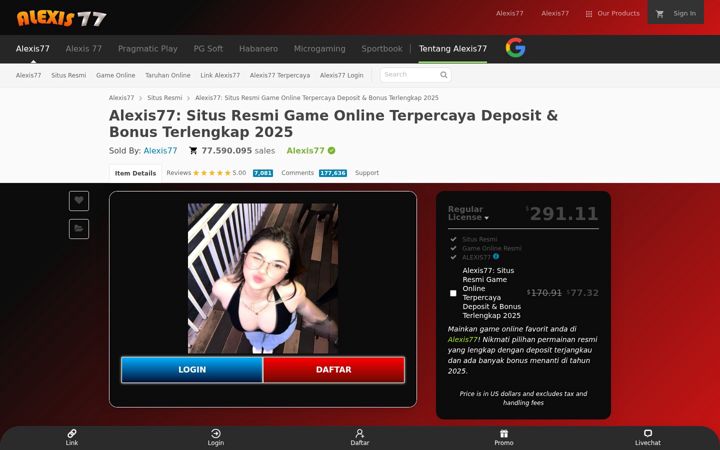Open Alexis77 Login link
Screen dimensions: 720x450
(342, 75)
